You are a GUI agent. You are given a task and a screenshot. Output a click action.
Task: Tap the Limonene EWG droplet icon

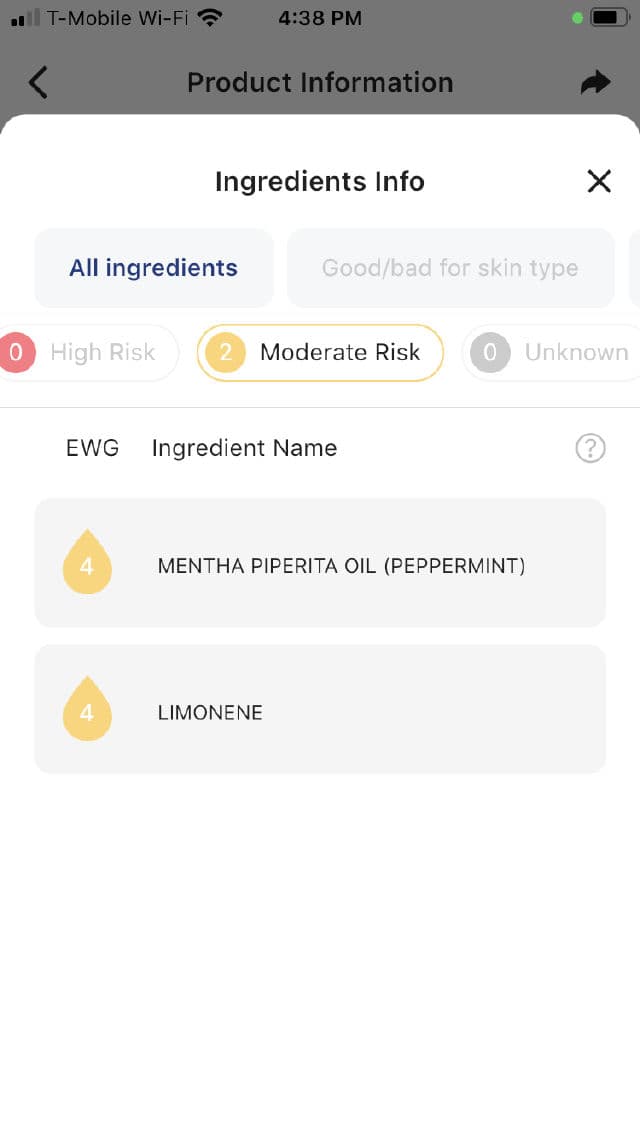coord(87,709)
